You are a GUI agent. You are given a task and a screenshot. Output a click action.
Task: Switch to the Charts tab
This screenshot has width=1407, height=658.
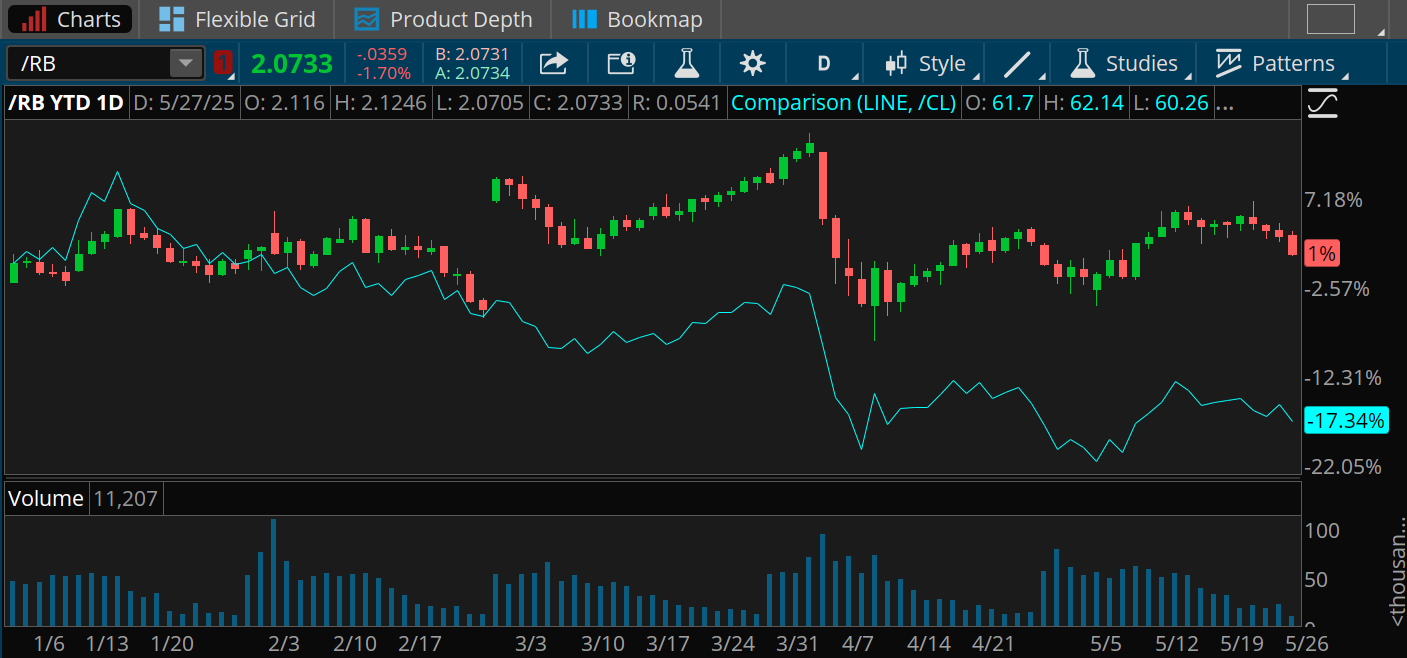[71, 19]
